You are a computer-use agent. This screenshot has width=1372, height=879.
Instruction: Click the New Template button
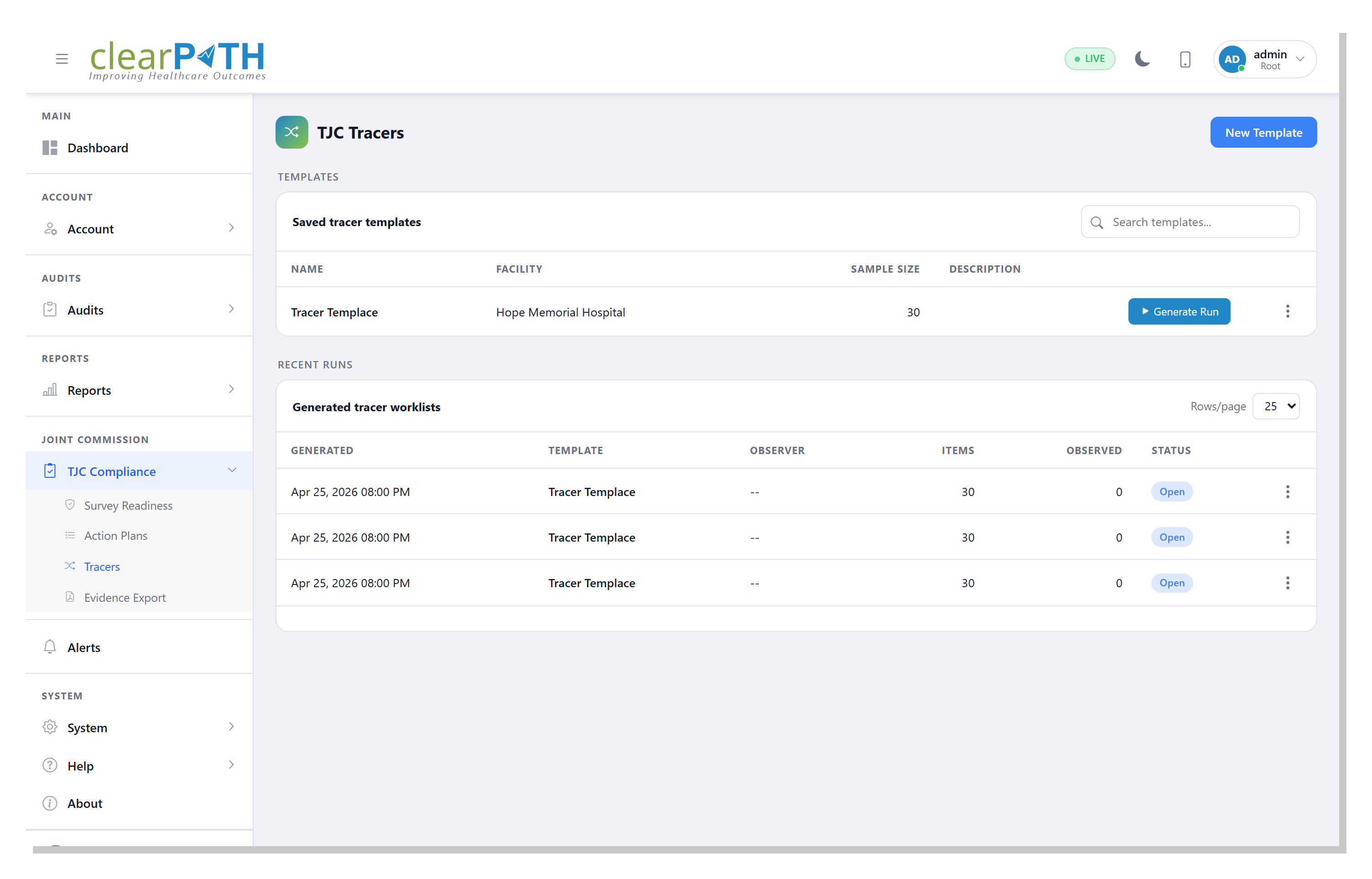[x=1263, y=132]
